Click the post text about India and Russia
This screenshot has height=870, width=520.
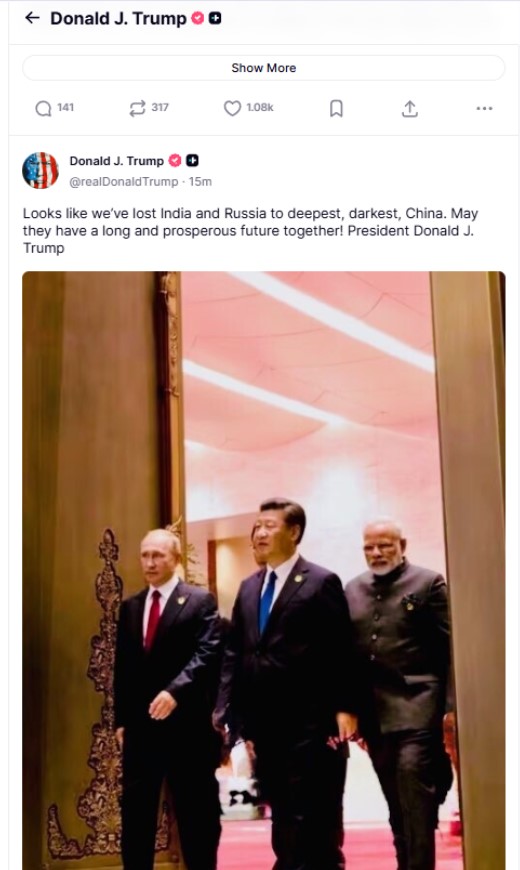pyautogui.click(x=250, y=230)
